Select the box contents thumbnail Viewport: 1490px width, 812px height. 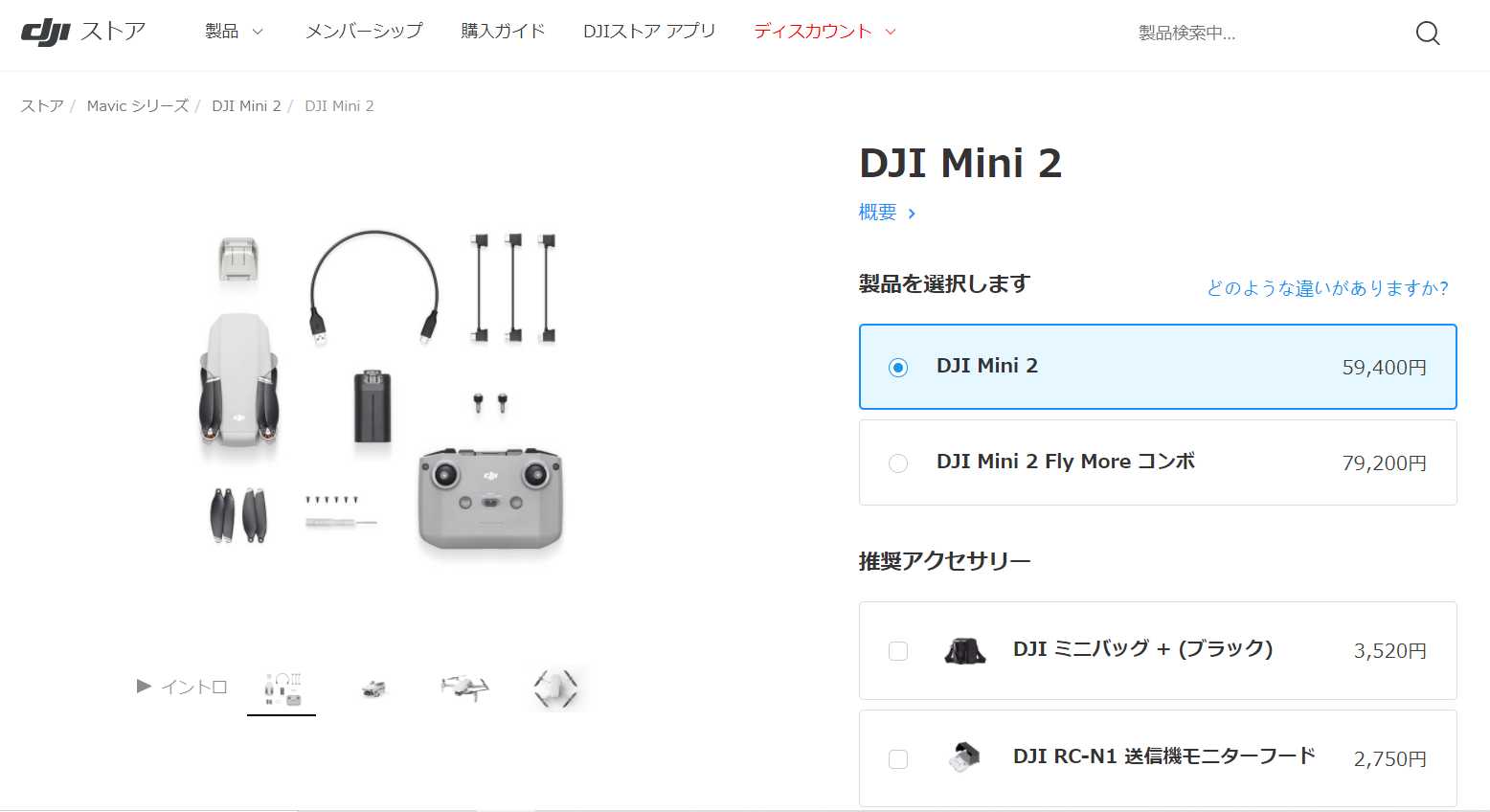[x=282, y=689]
